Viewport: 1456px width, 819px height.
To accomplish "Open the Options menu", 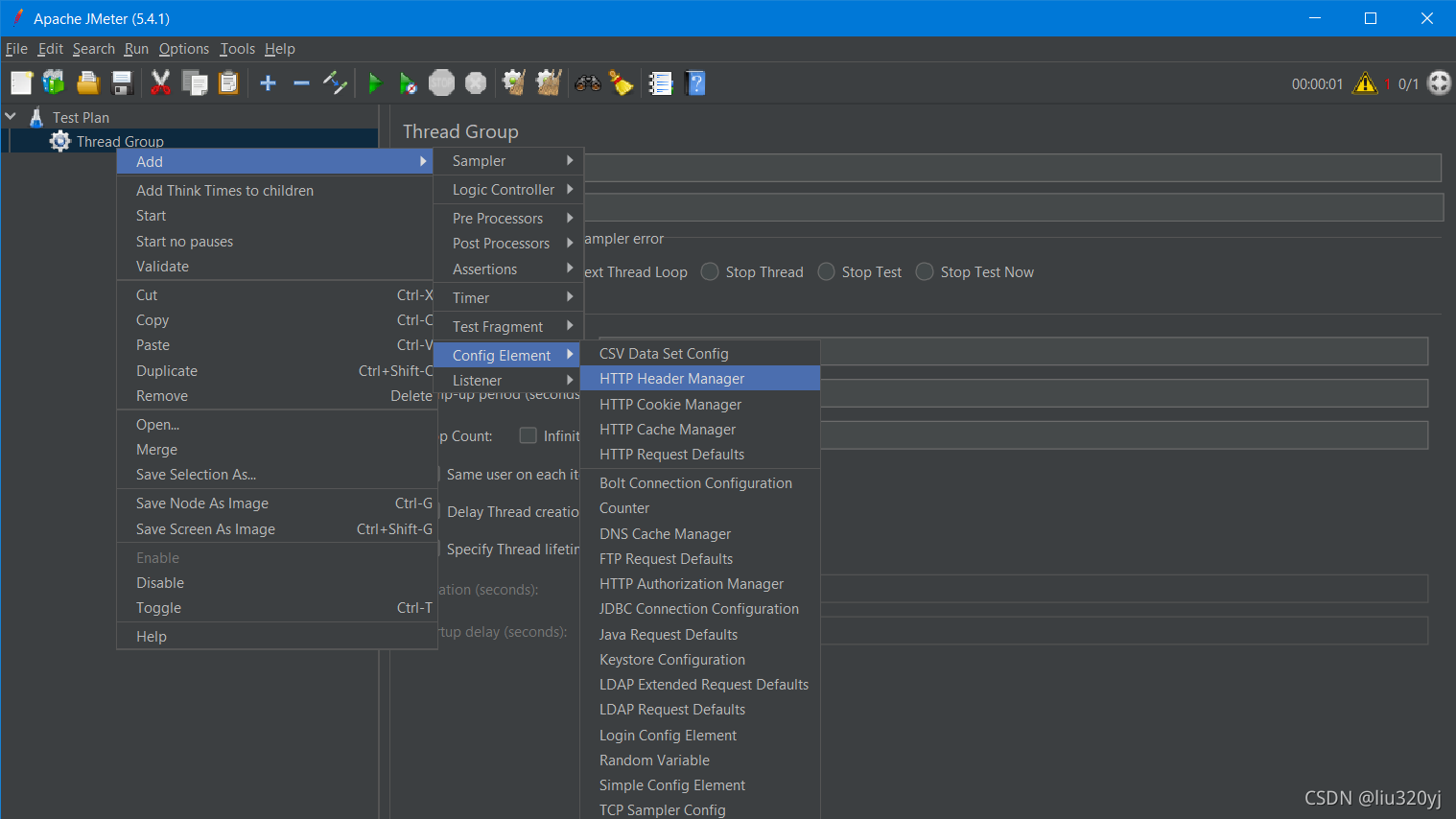I will click(x=184, y=49).
